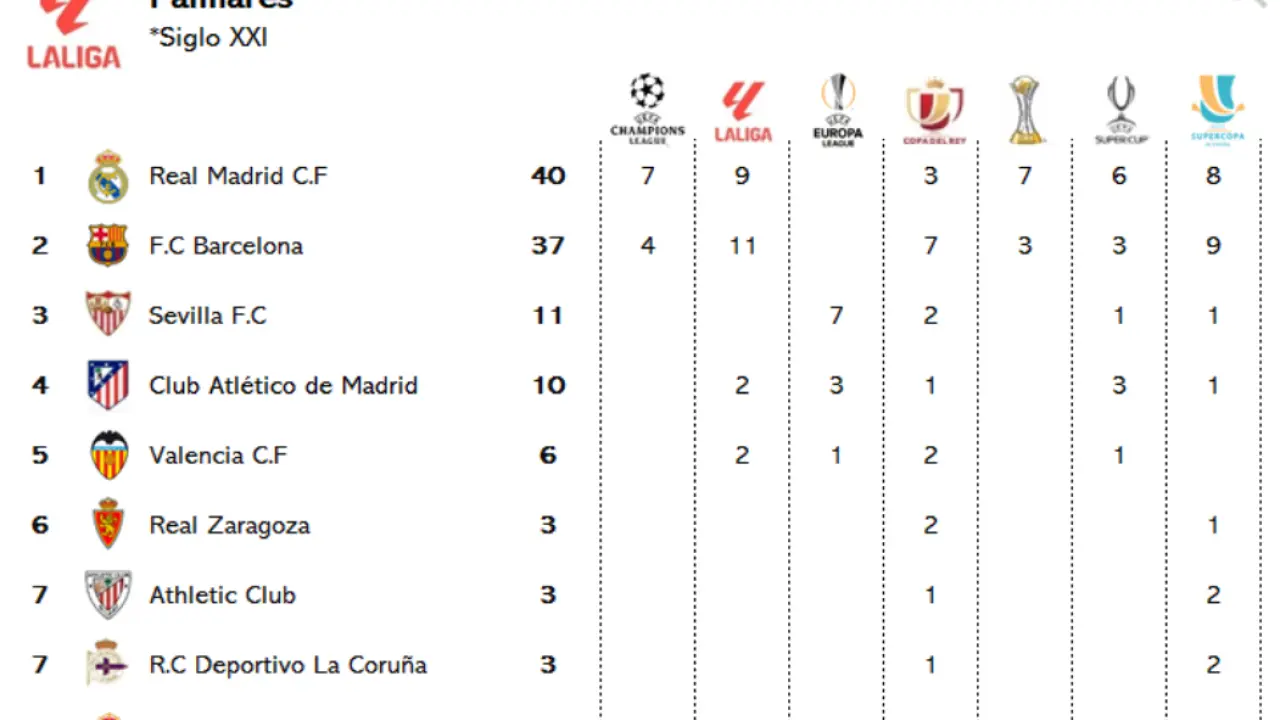This screenshot has width=1280, height=720.
Task: Click the Deportivo La Coruña crest
Action: [x=107, y=663]
